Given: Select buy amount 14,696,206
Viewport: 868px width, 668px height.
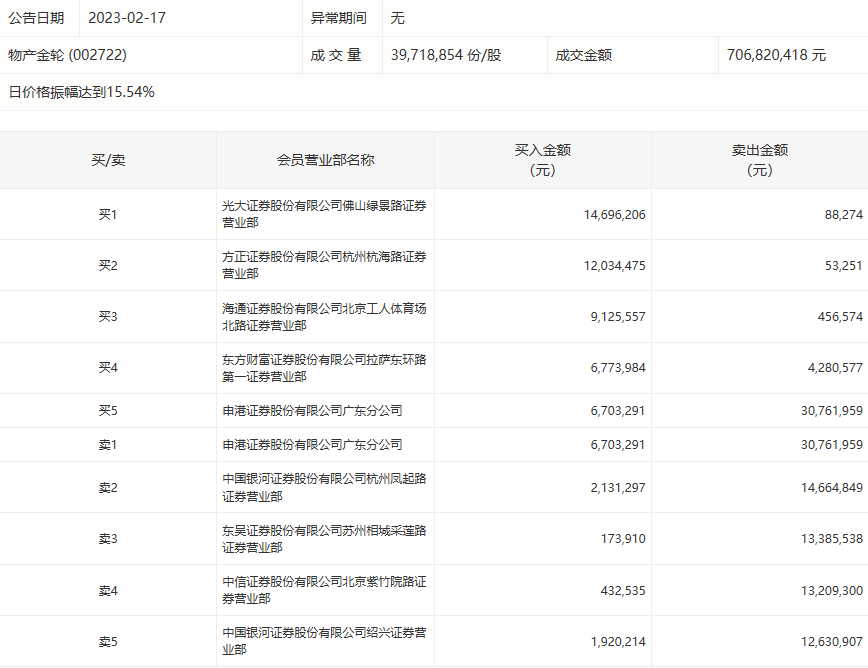Looking at the screenshot, I should coord(614,215).
